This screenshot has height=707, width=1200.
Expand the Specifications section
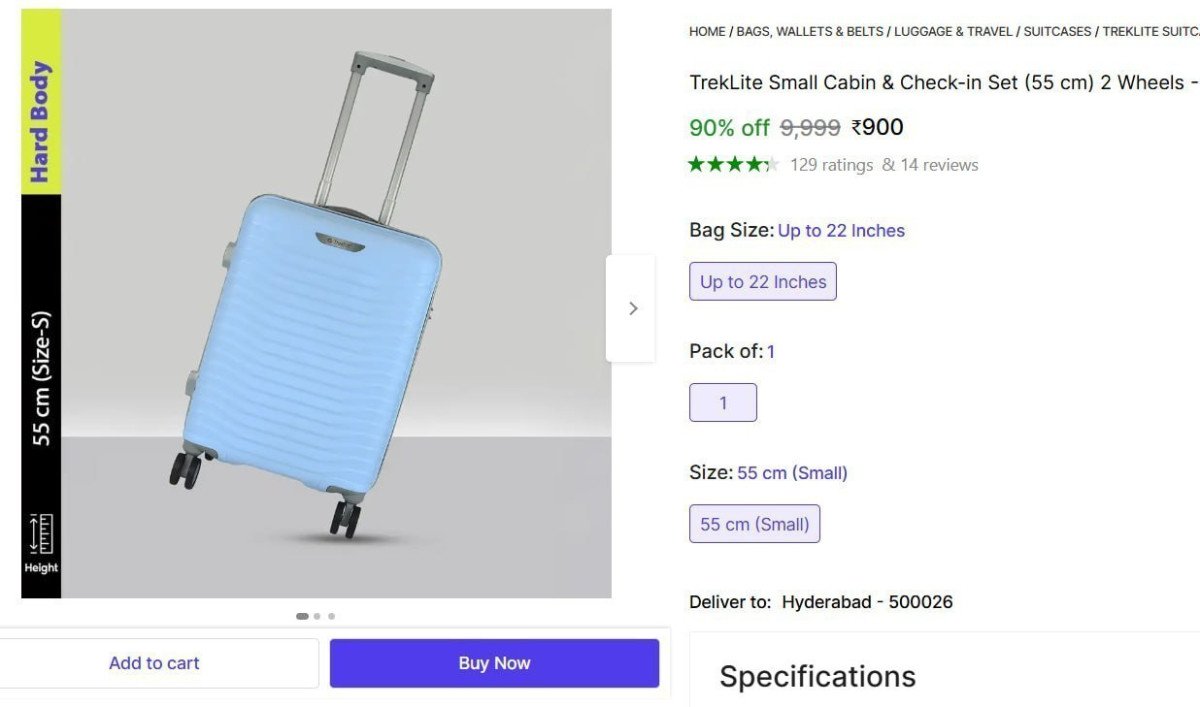[x=817, y=677]
